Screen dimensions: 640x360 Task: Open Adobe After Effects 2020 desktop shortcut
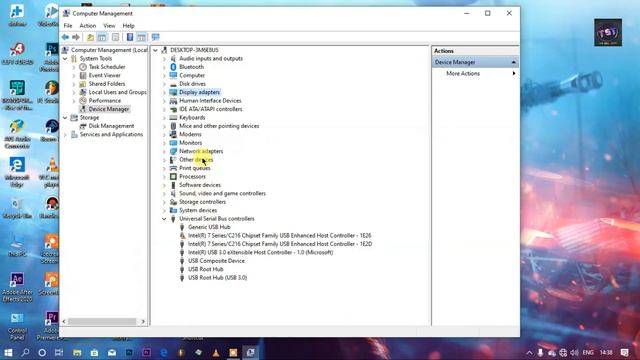tap(17, 288)
